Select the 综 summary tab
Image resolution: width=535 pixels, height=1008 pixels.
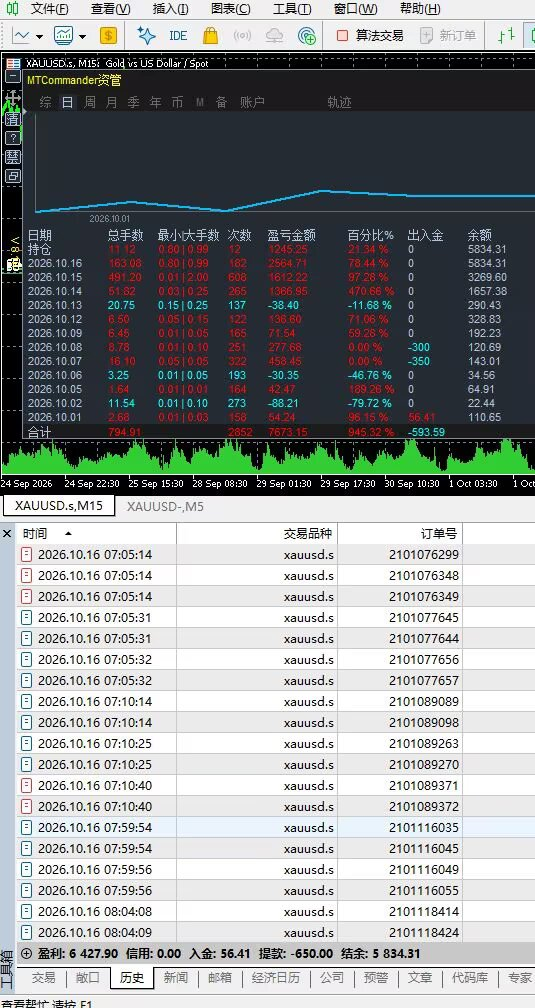point(45,102)
